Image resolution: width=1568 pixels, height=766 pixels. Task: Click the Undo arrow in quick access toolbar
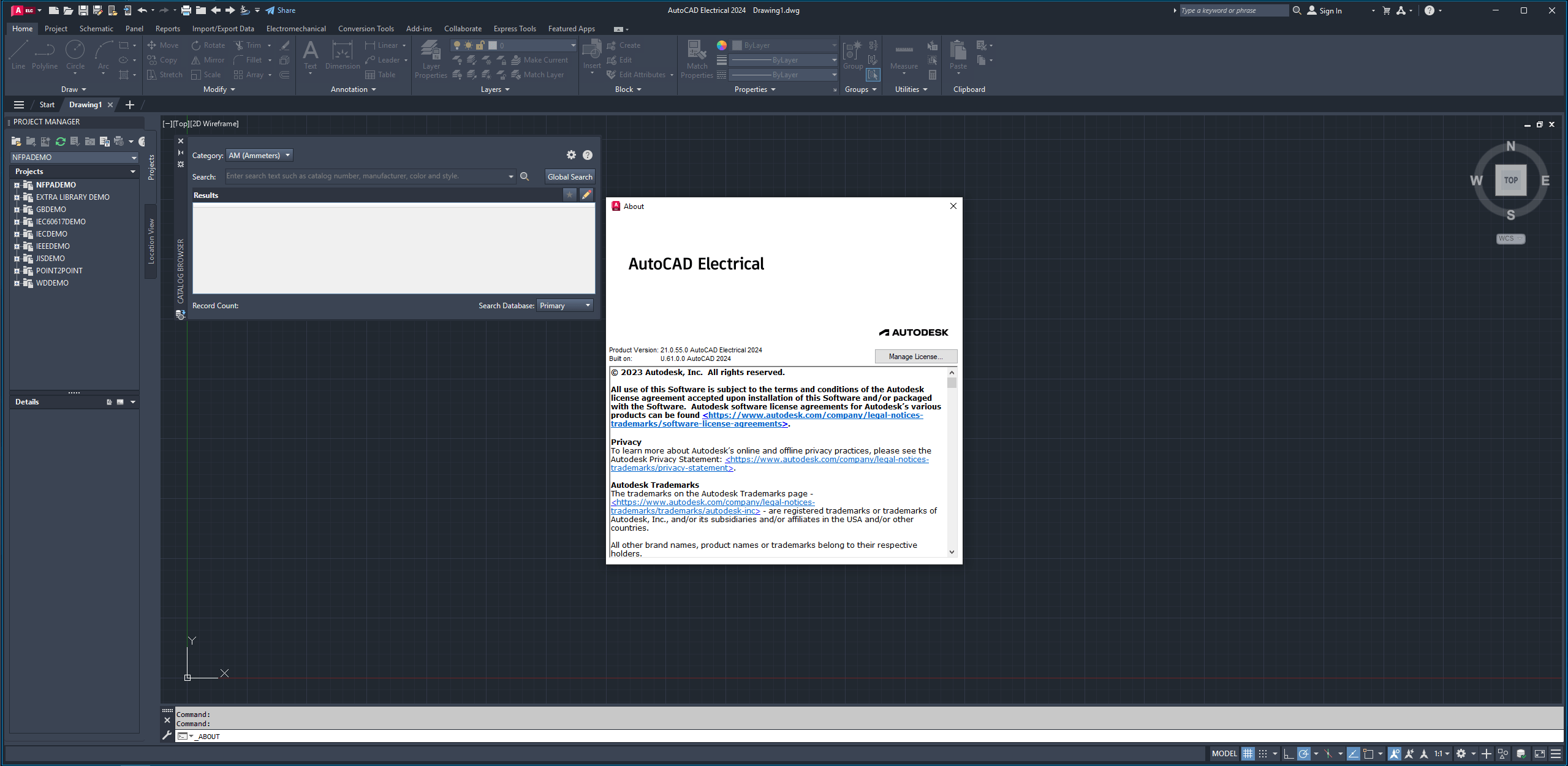pos(142,10)
